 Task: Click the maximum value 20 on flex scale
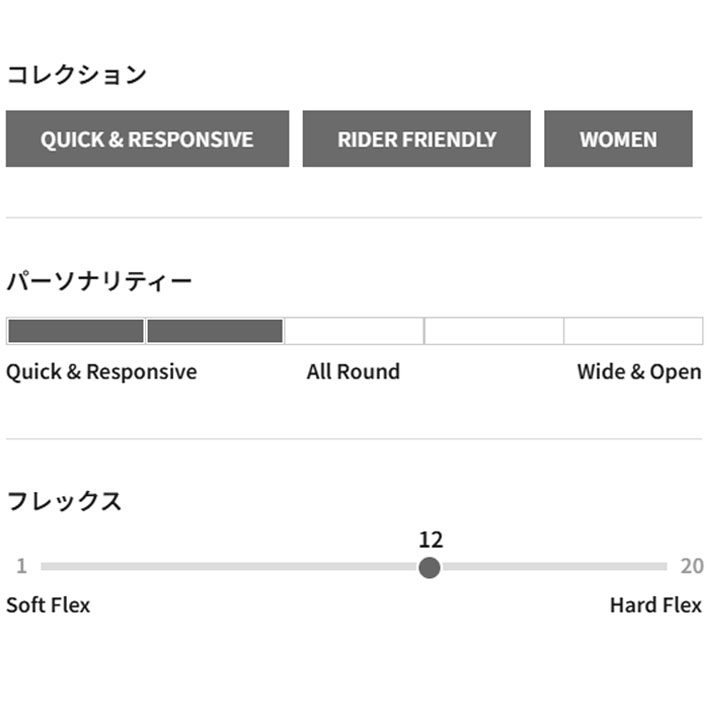pyautogui.click(x=692, y=566)
